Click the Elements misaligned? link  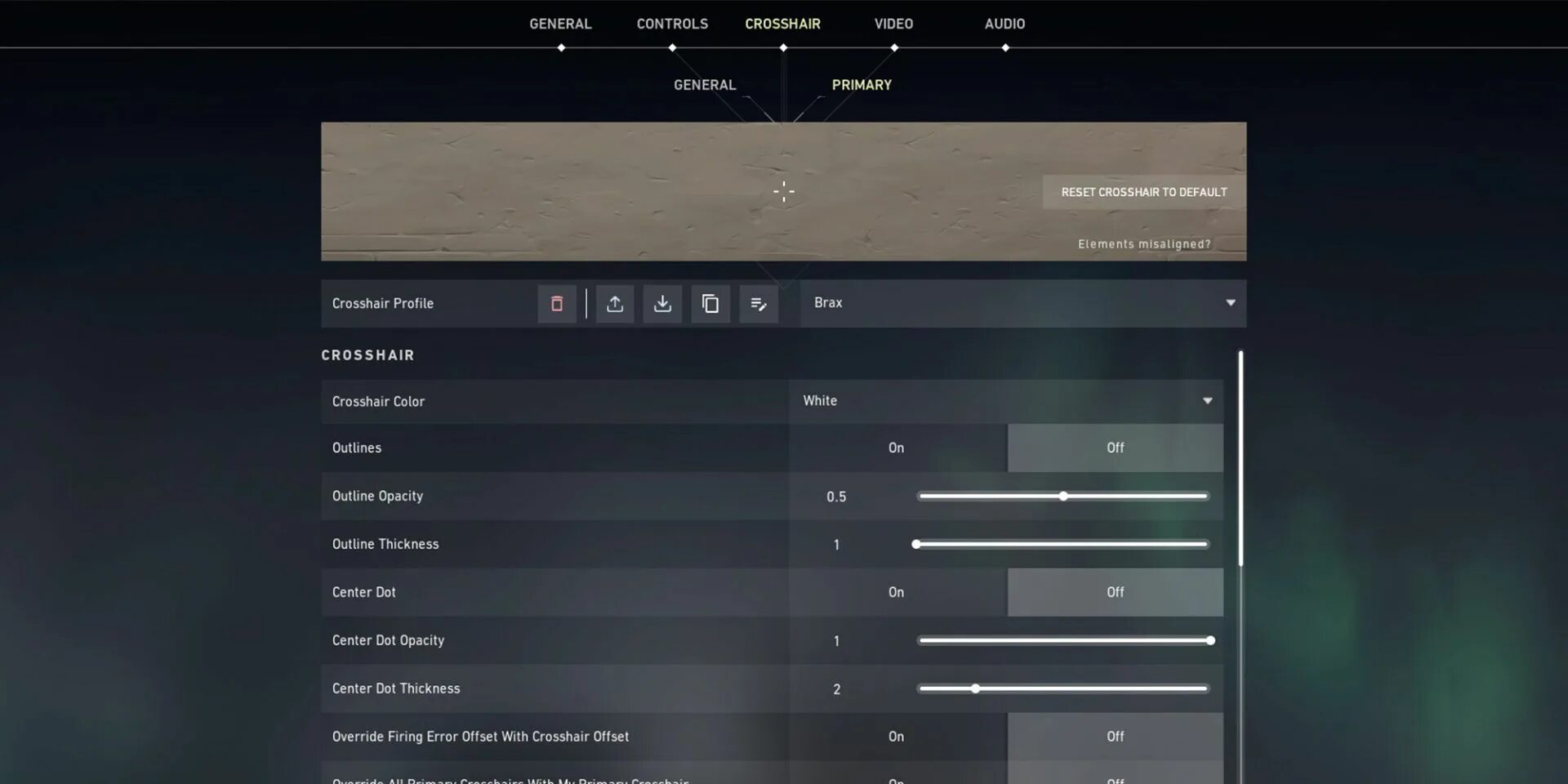click(1144, 244)
